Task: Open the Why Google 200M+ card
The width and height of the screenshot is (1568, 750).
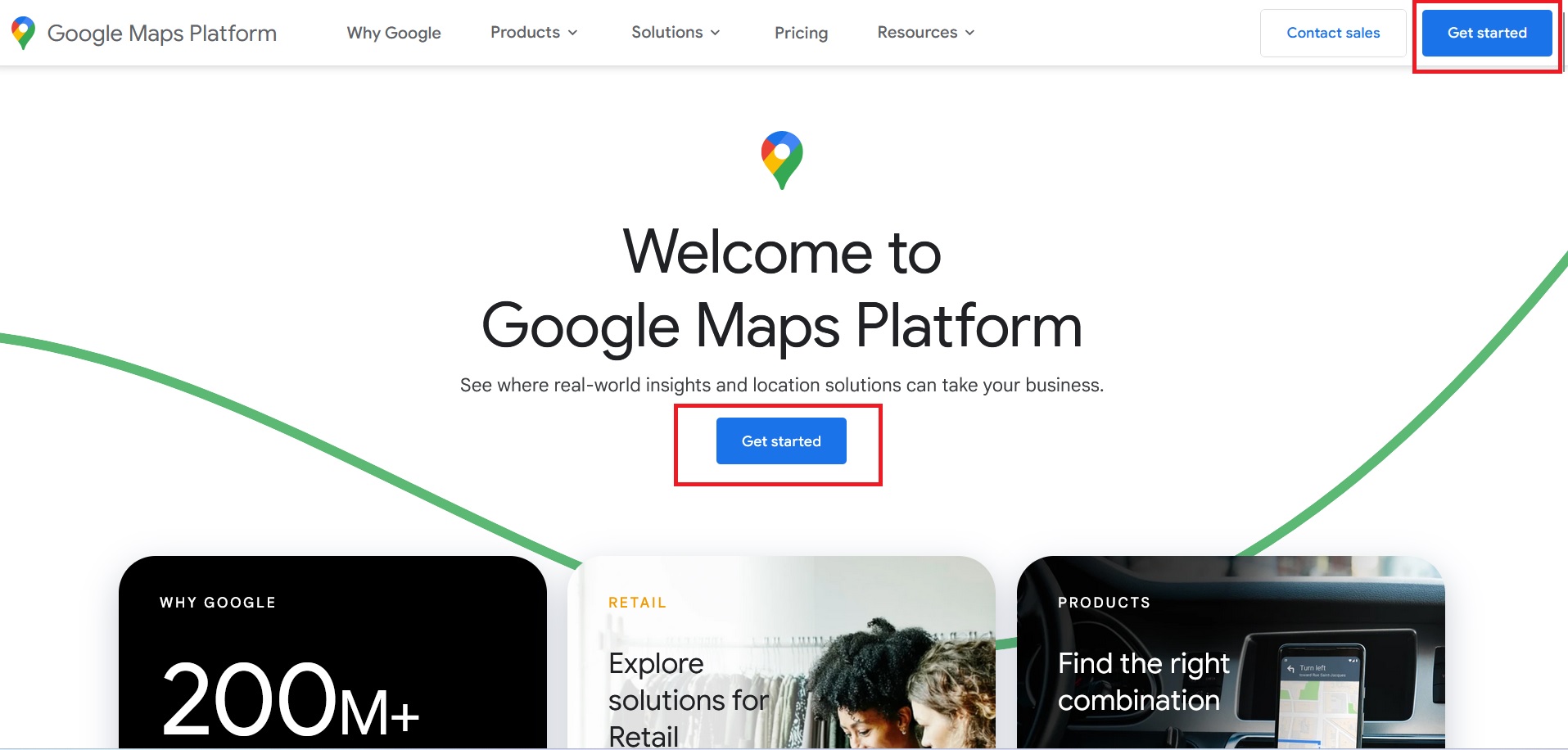Action: coord(332,653)
